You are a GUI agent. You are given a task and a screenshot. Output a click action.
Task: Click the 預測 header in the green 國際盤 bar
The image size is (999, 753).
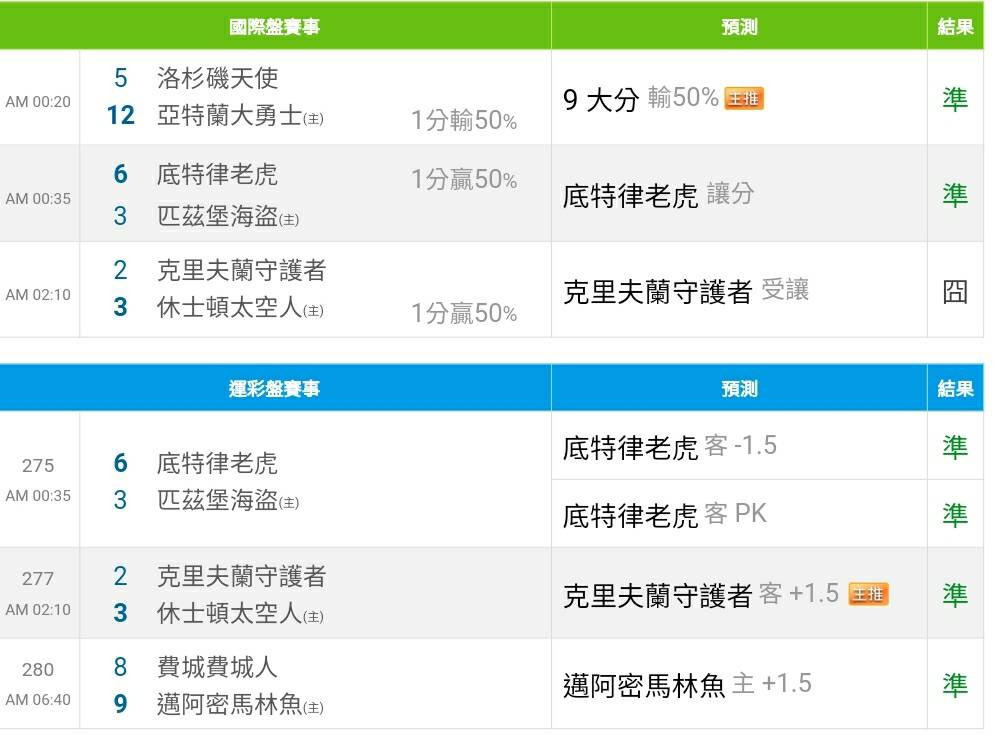[x=739, y=27]
